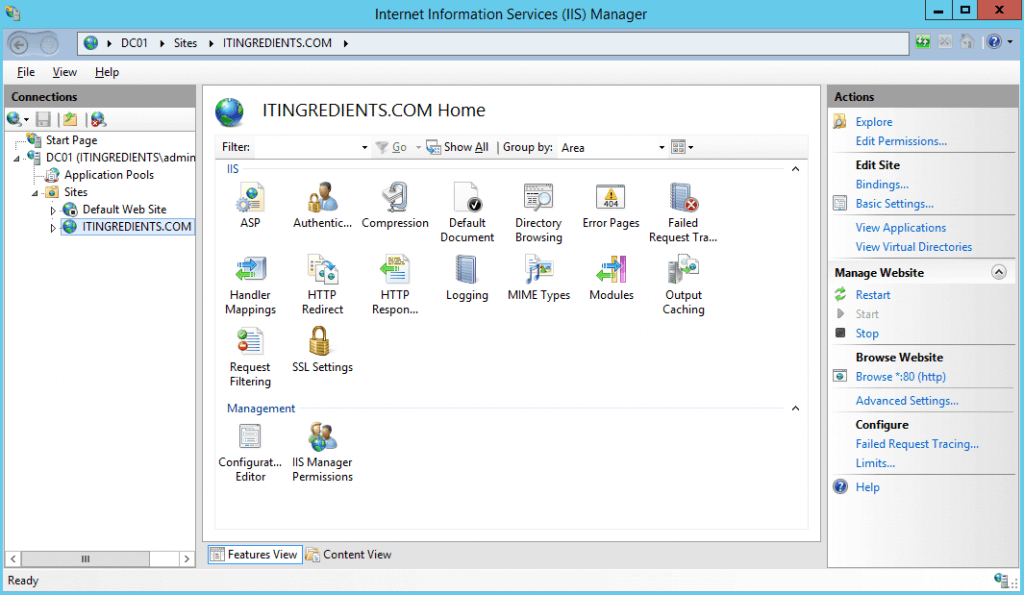
Task: Open the MIME Types feature
Action: click(539, 278)
